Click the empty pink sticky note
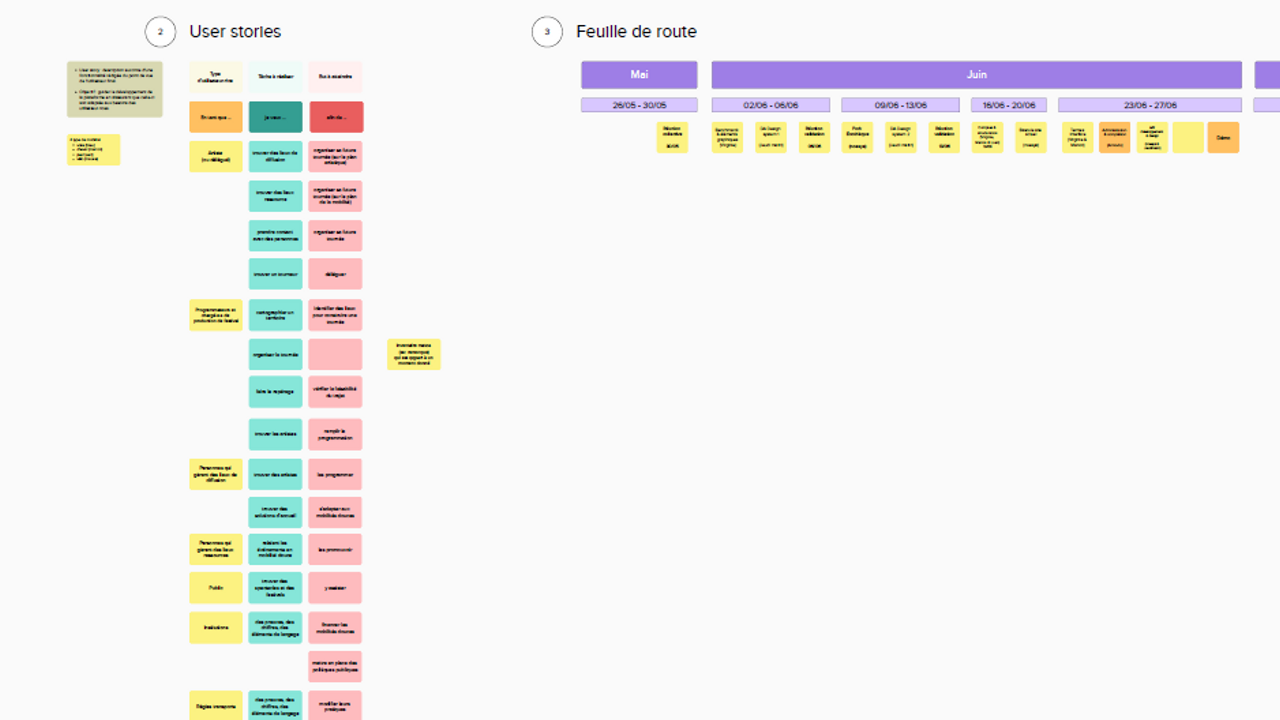 pos(335,355)
